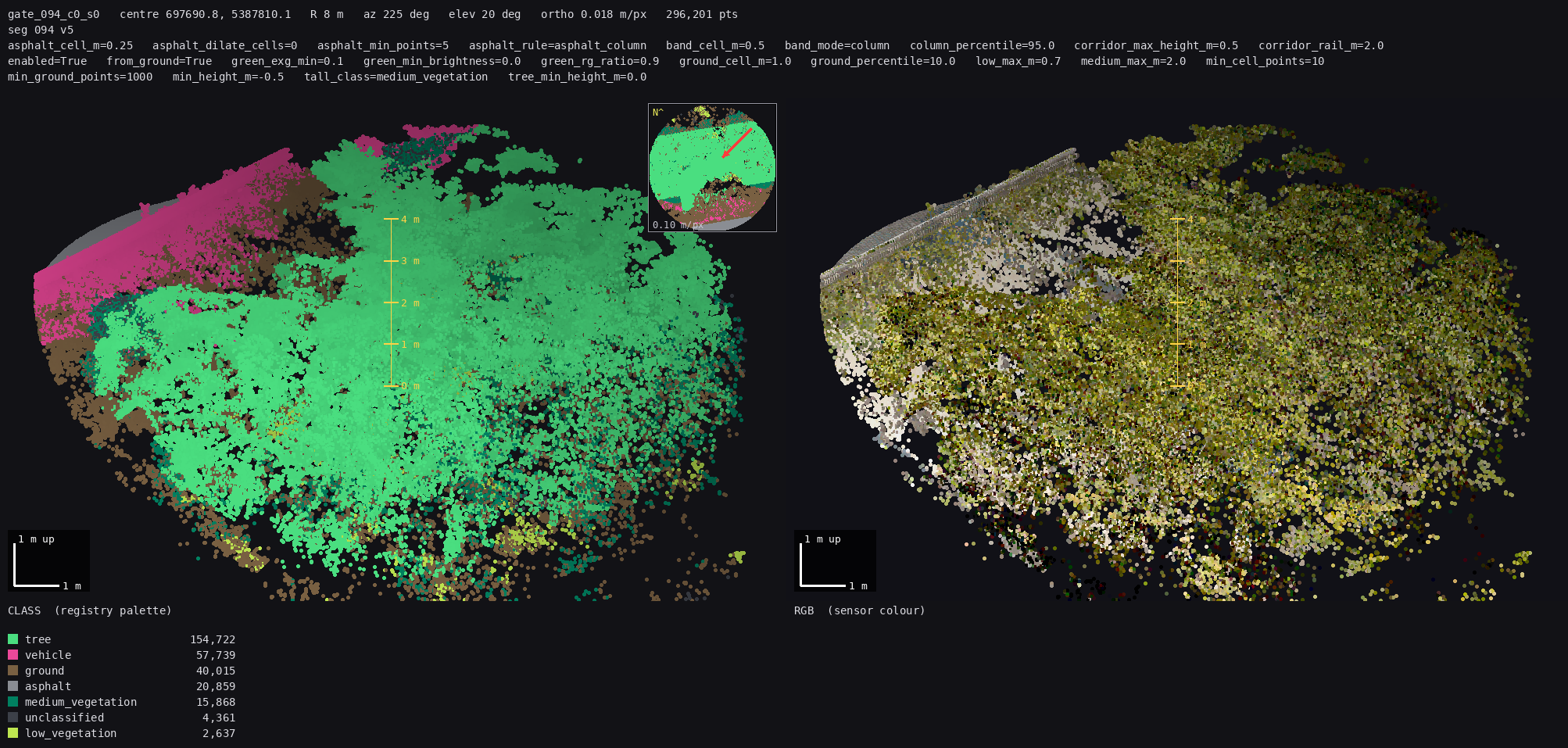Open the circular overview minimap inset
The width and height of the screenshot is (1568, 748).
pos(712,167)
